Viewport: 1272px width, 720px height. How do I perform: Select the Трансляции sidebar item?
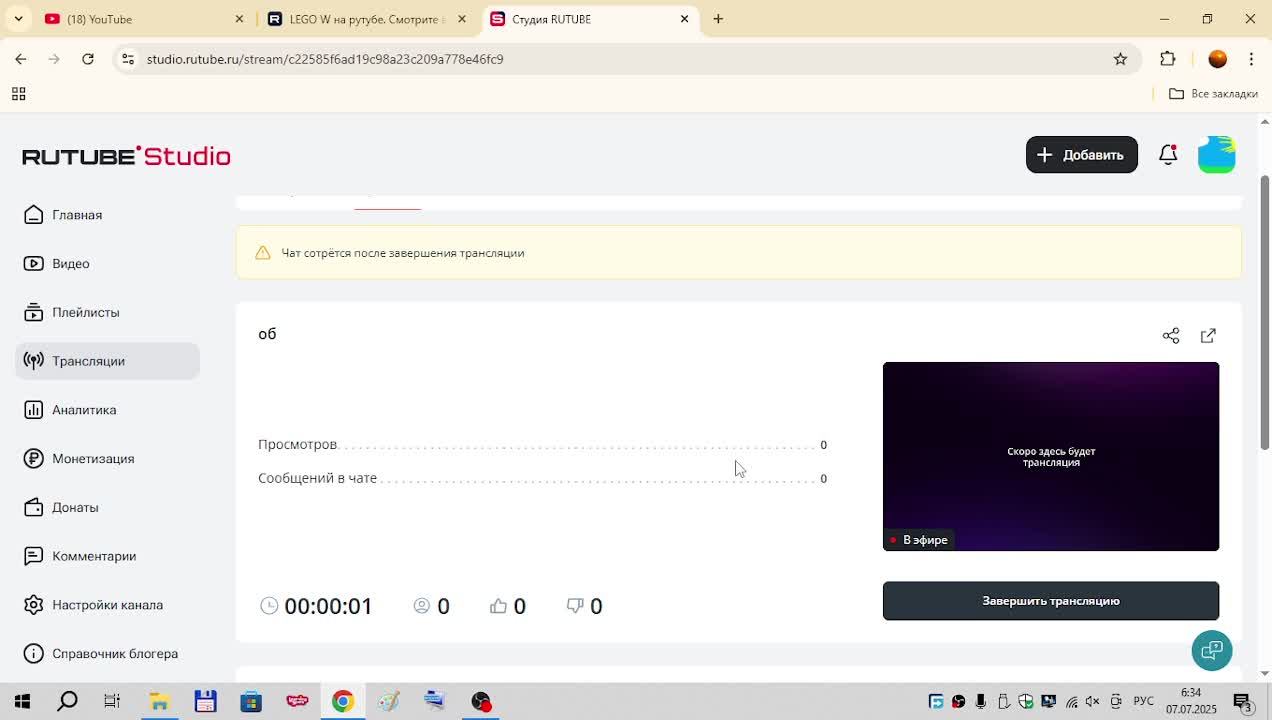click(107, 361)
